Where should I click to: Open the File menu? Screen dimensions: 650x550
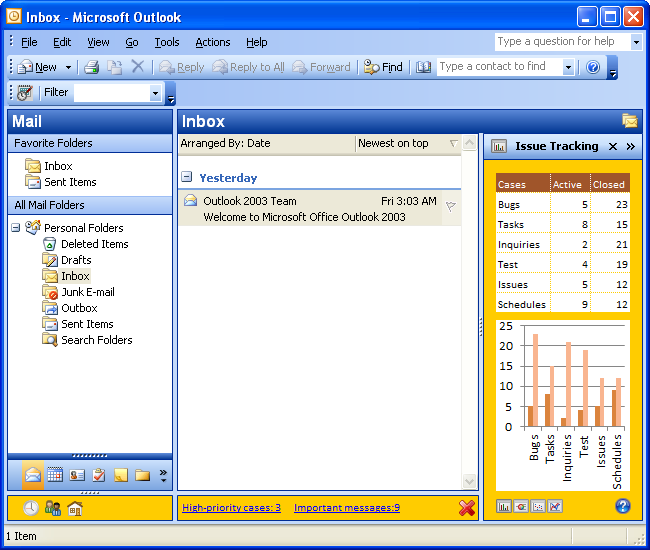(x=29, y=42)
